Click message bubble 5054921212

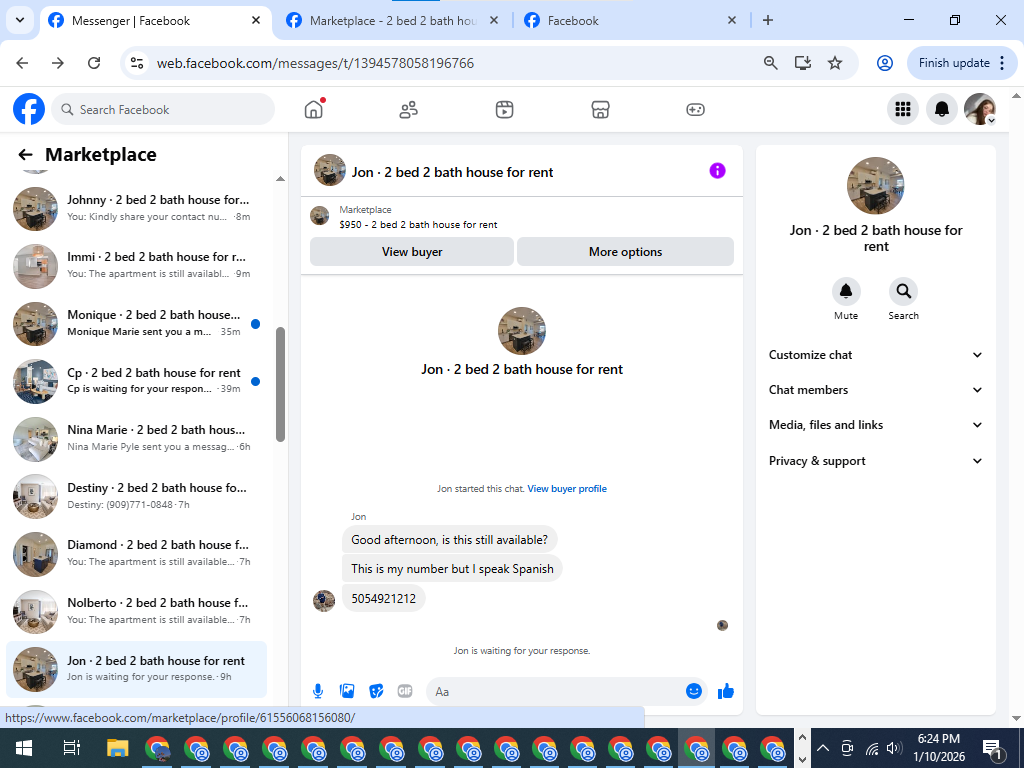click(383, 598)
